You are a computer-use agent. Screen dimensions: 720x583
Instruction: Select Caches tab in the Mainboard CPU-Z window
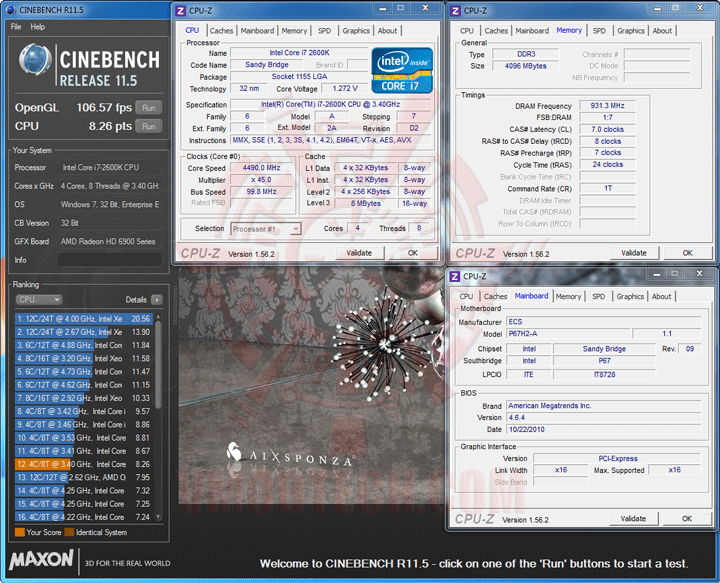495,297
